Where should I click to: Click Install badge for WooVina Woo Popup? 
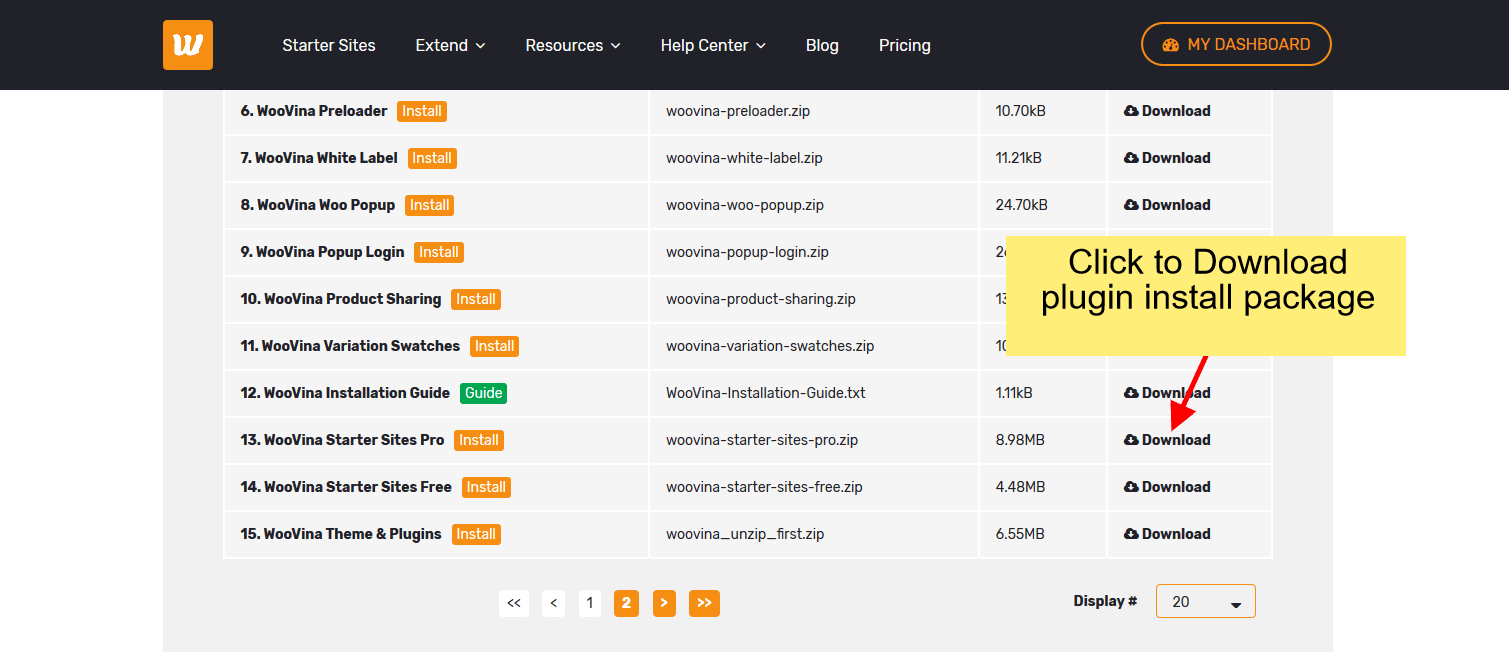tap(430, 205)
